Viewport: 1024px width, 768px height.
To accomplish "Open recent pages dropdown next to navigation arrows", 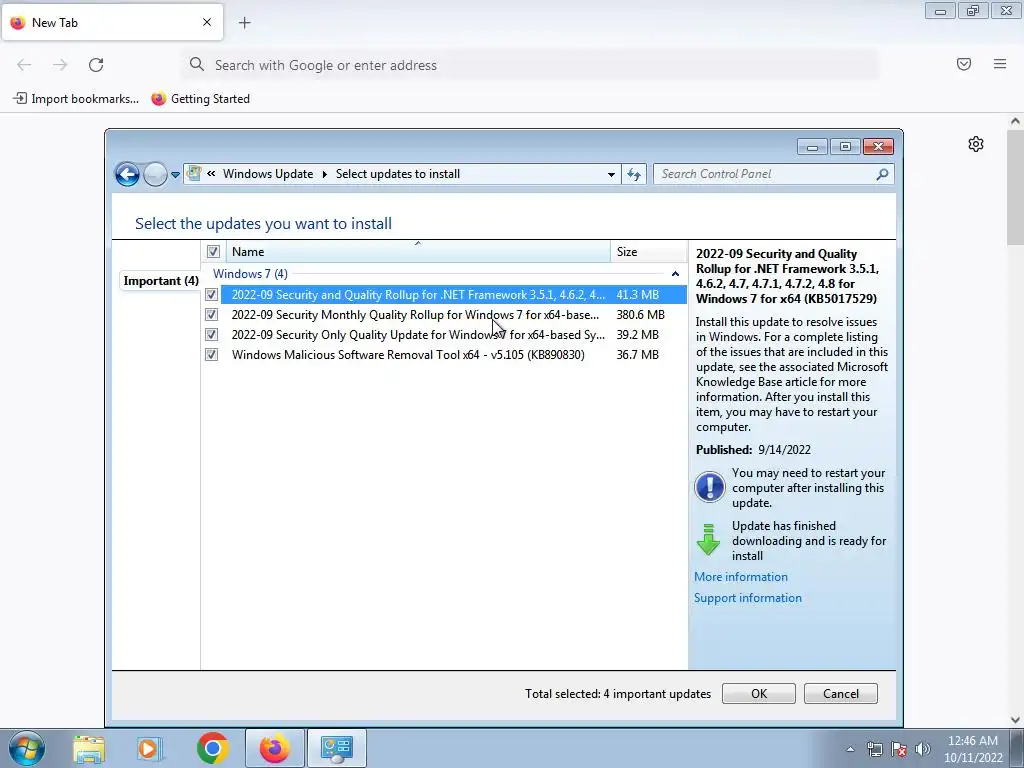I will click(x=175, y=175).
